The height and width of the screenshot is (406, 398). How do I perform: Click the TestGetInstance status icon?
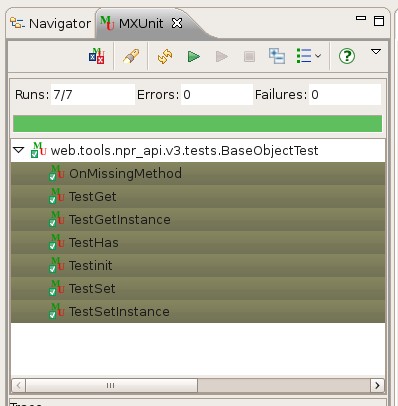click(56, 219)
